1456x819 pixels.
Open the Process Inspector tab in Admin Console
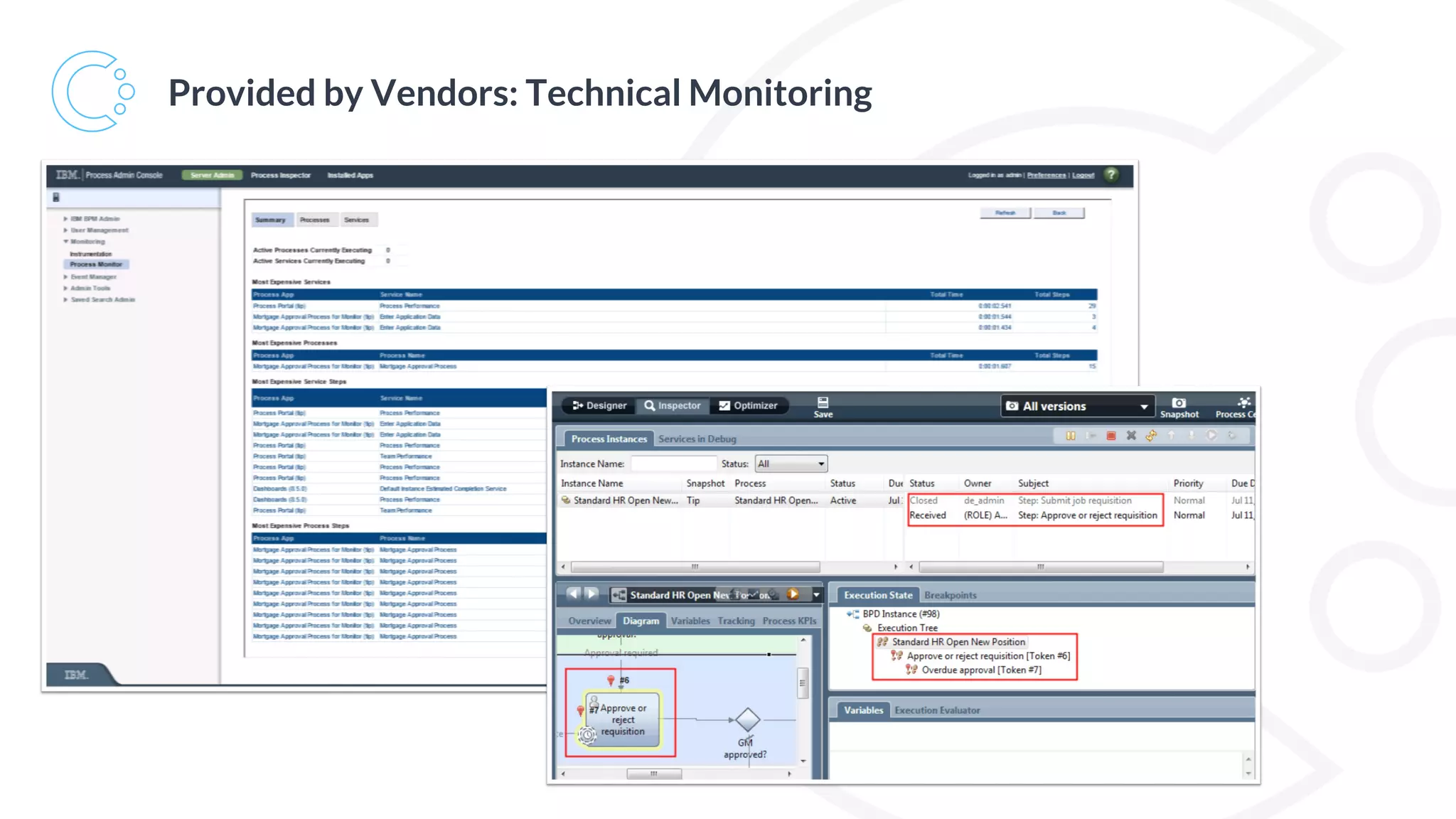(x=281, y=175)
